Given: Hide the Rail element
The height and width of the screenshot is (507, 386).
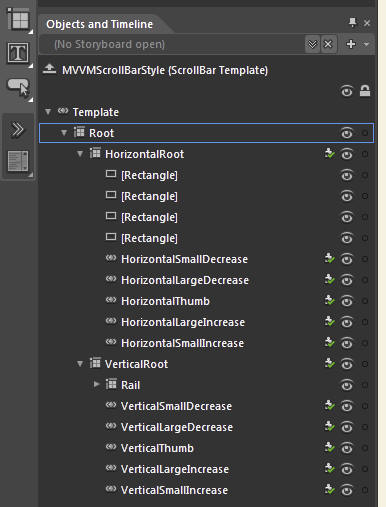Looking at the screenshot, I should coord(347,385).
